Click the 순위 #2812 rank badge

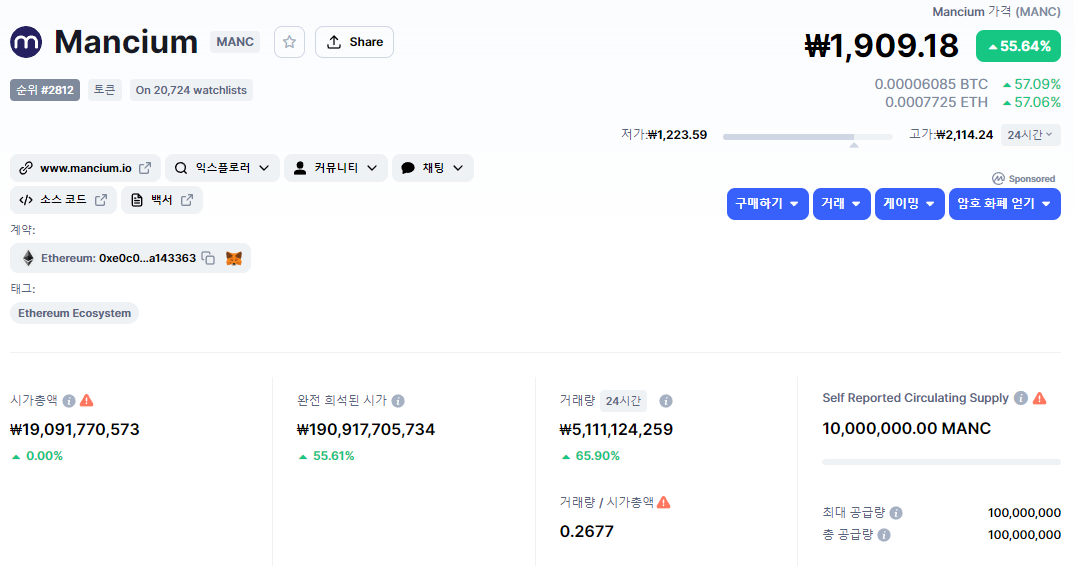coord(45,90)
